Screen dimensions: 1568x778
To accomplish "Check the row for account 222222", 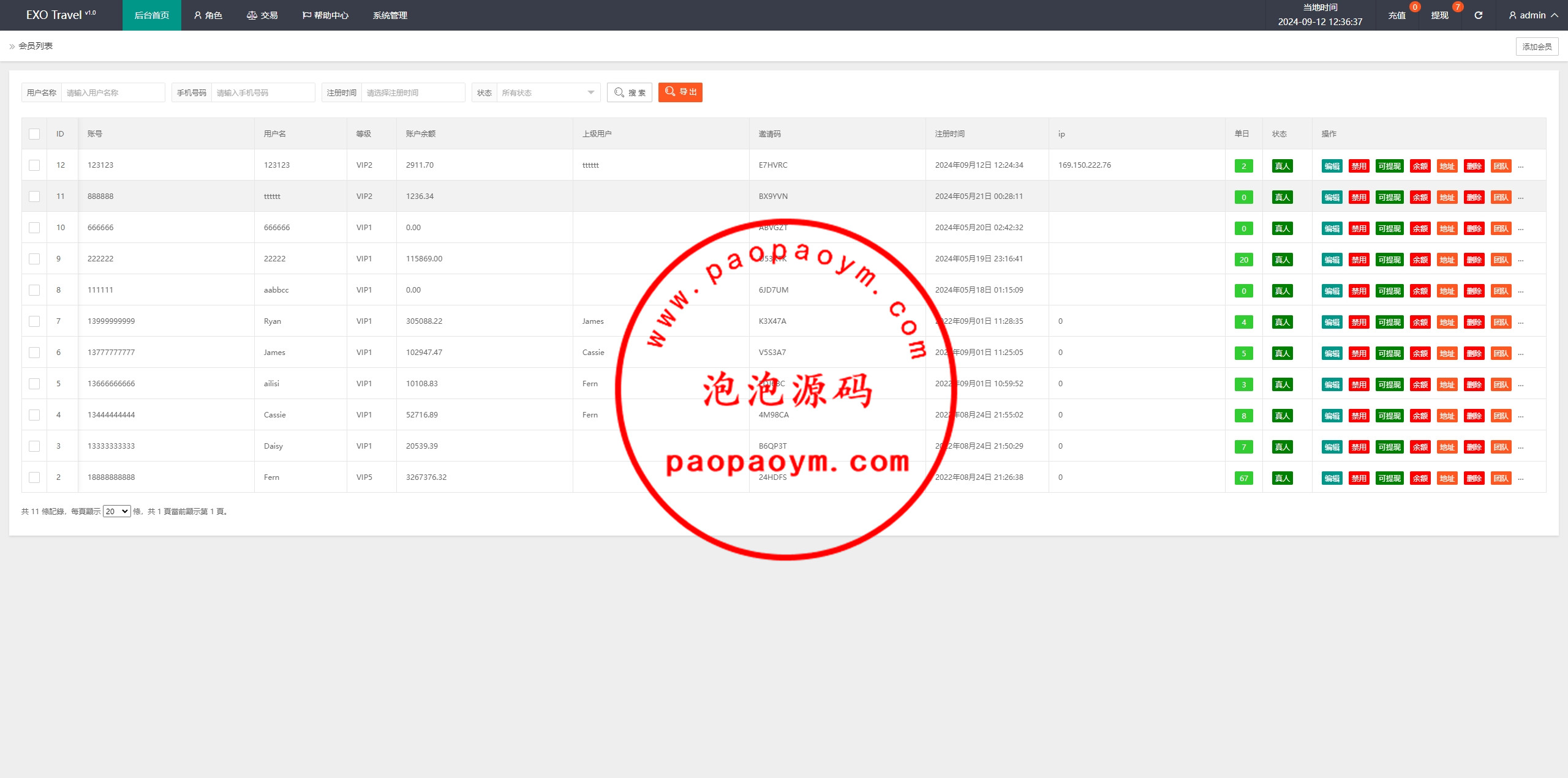I will [34, 259].
